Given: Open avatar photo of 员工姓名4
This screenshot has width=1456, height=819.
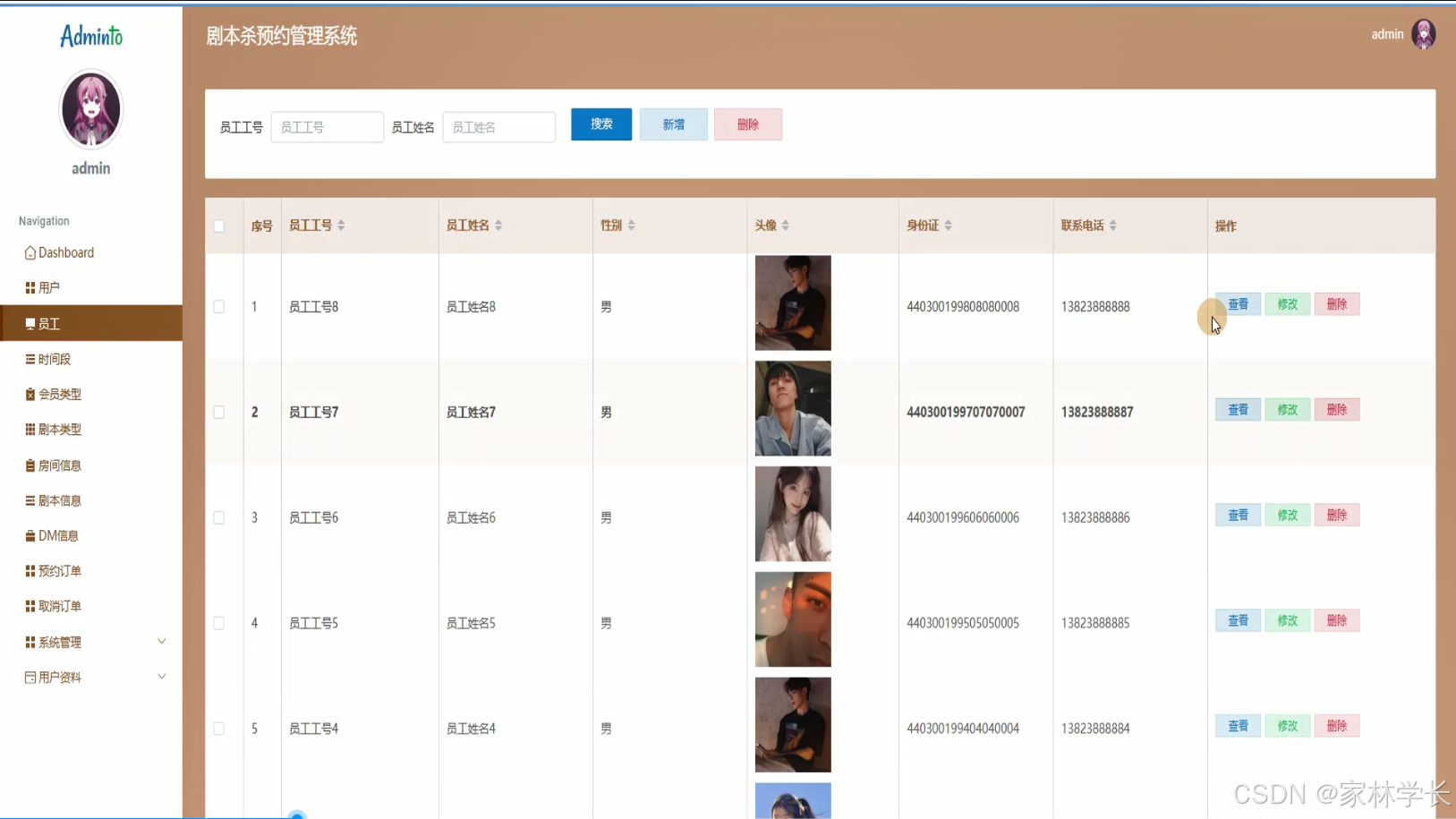Looking at the screenshot, I should click(793, 725).
